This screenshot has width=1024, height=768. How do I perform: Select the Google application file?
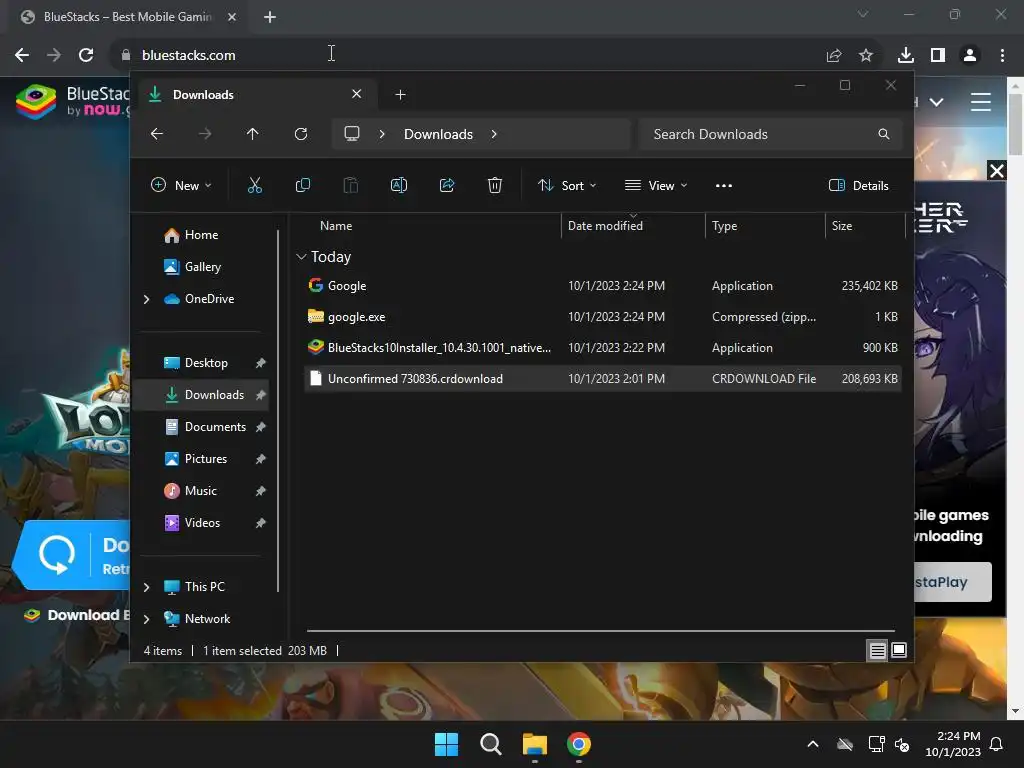(603, 286)
